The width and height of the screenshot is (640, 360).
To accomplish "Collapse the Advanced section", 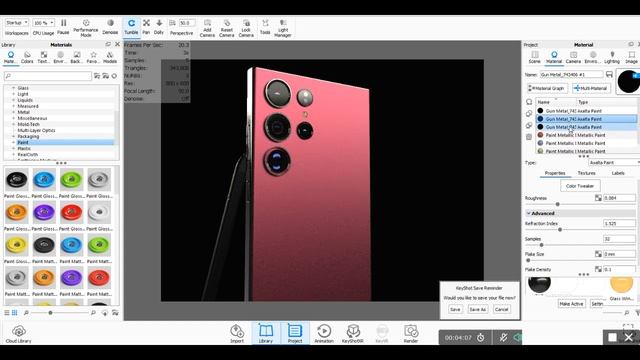I will 529,213.
